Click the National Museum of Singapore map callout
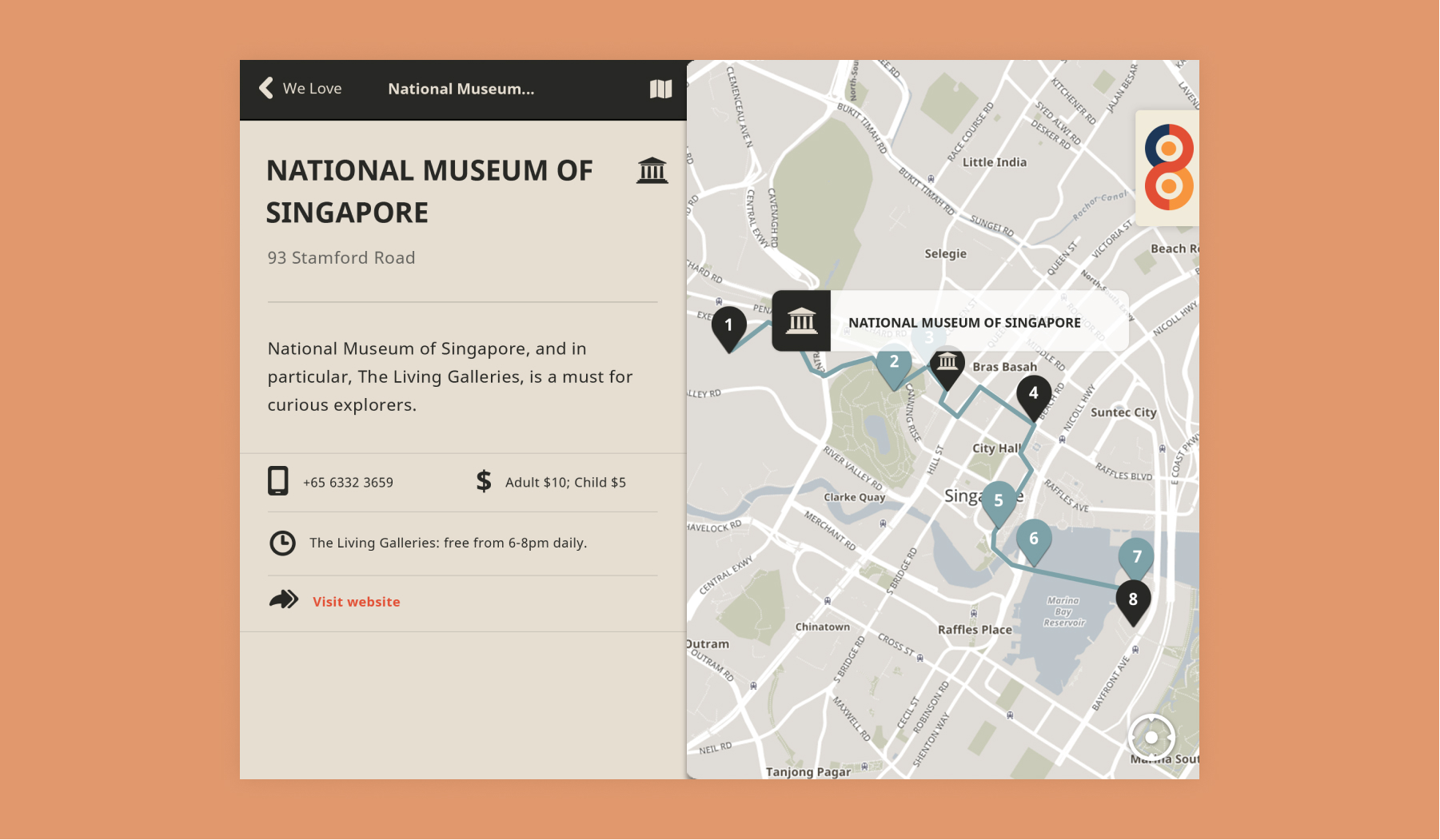This screenshot has width=1440, height=840. (963, 322)
